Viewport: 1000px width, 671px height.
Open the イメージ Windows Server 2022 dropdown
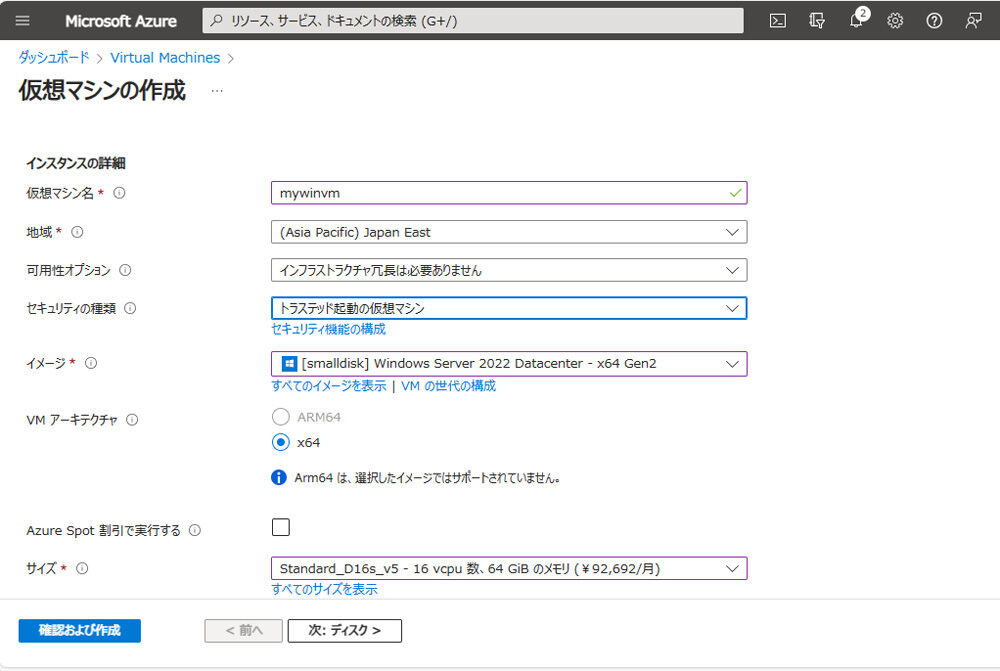[509, 364]
